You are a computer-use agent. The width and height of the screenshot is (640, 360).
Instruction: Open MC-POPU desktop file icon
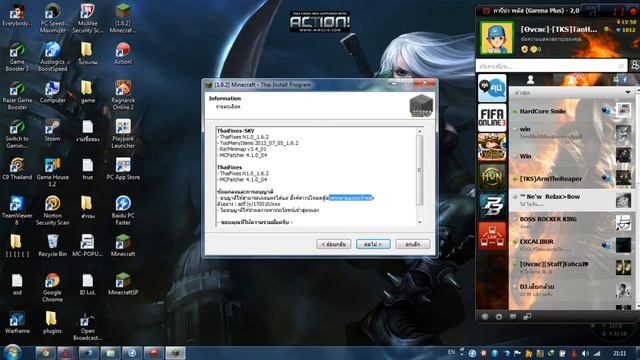(x=87, y=245)
